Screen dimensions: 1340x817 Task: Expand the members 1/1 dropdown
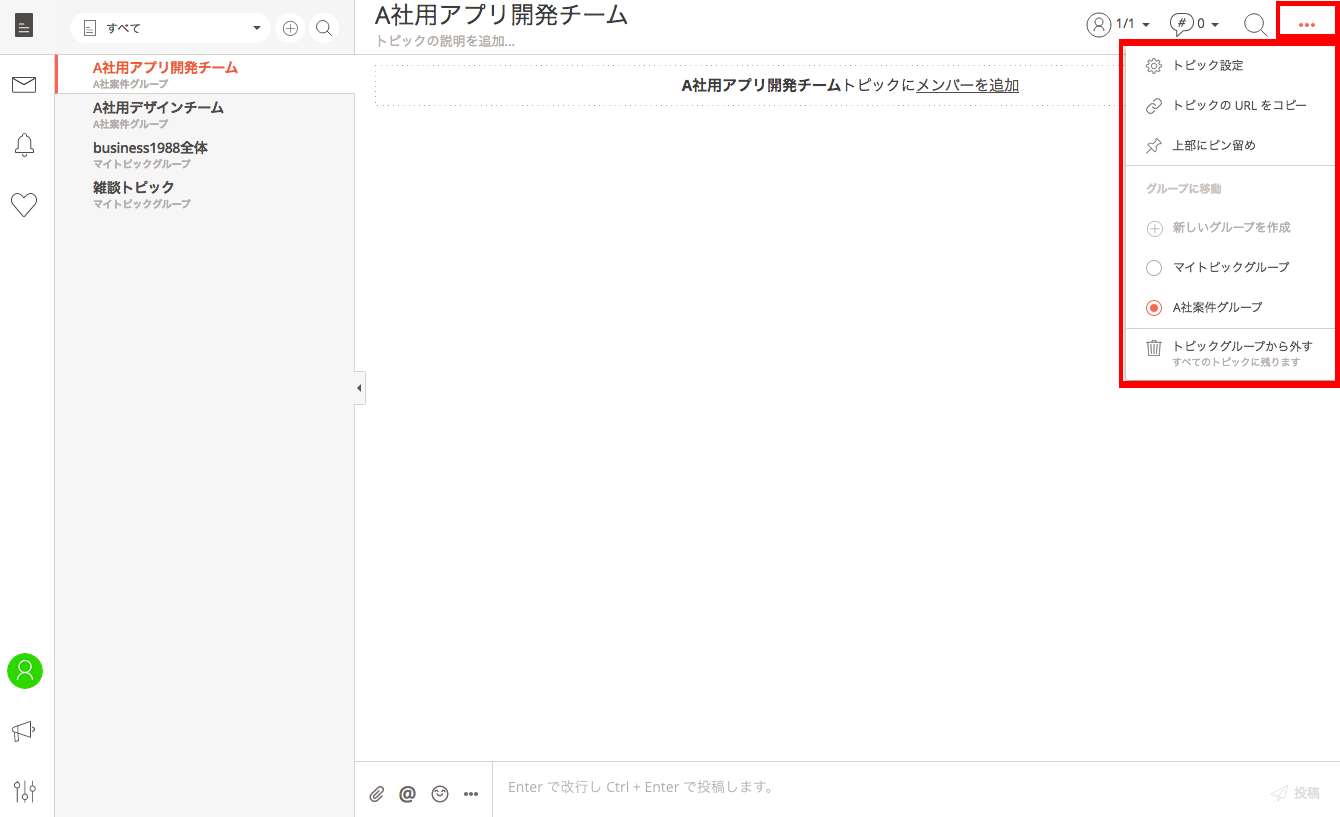pos(1118,24)
